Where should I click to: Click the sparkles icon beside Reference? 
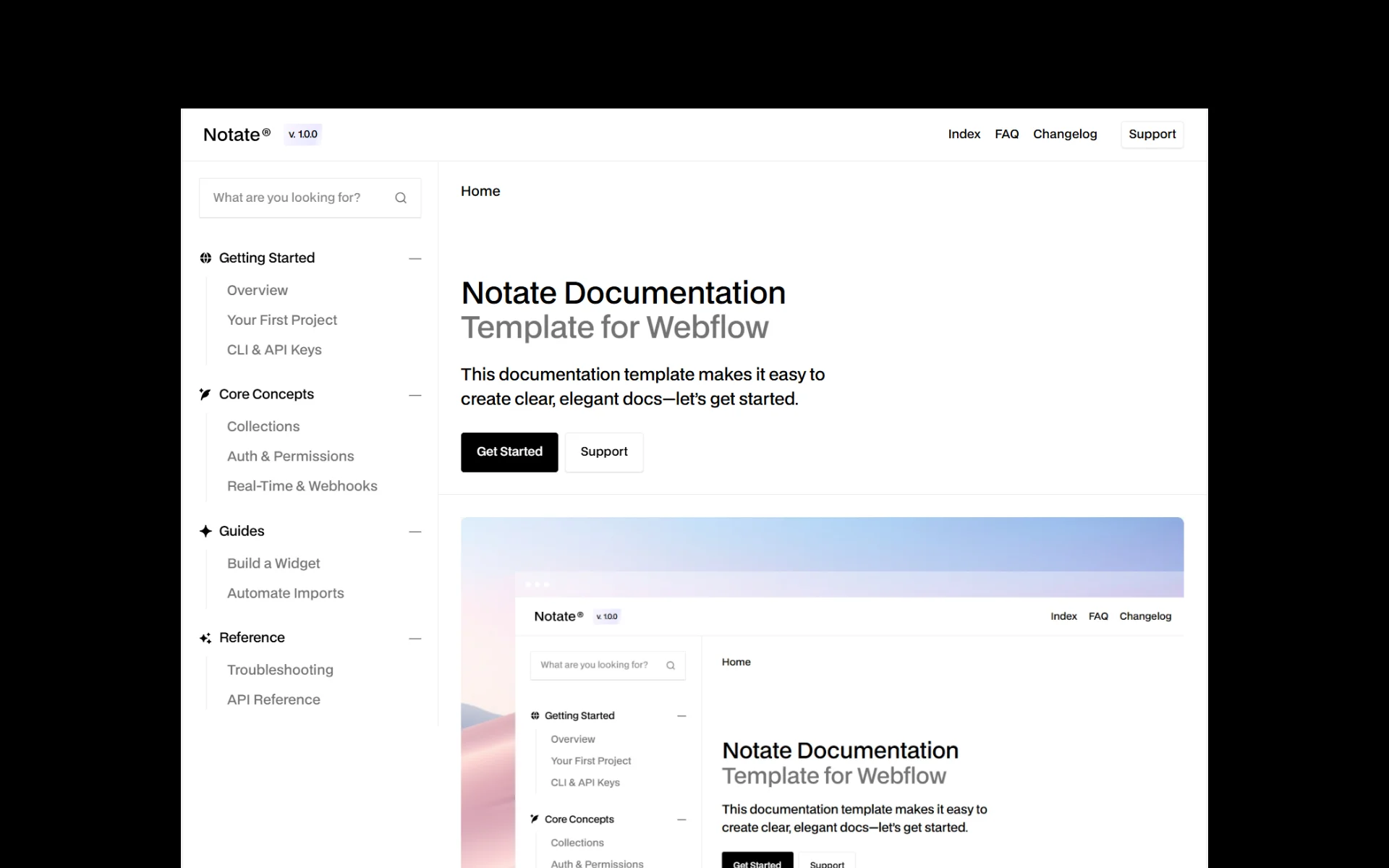click(205, 638)
